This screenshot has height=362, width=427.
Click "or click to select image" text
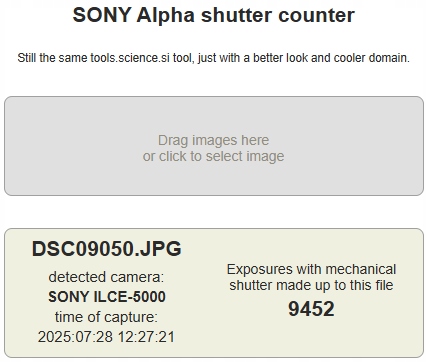point(213,156)
